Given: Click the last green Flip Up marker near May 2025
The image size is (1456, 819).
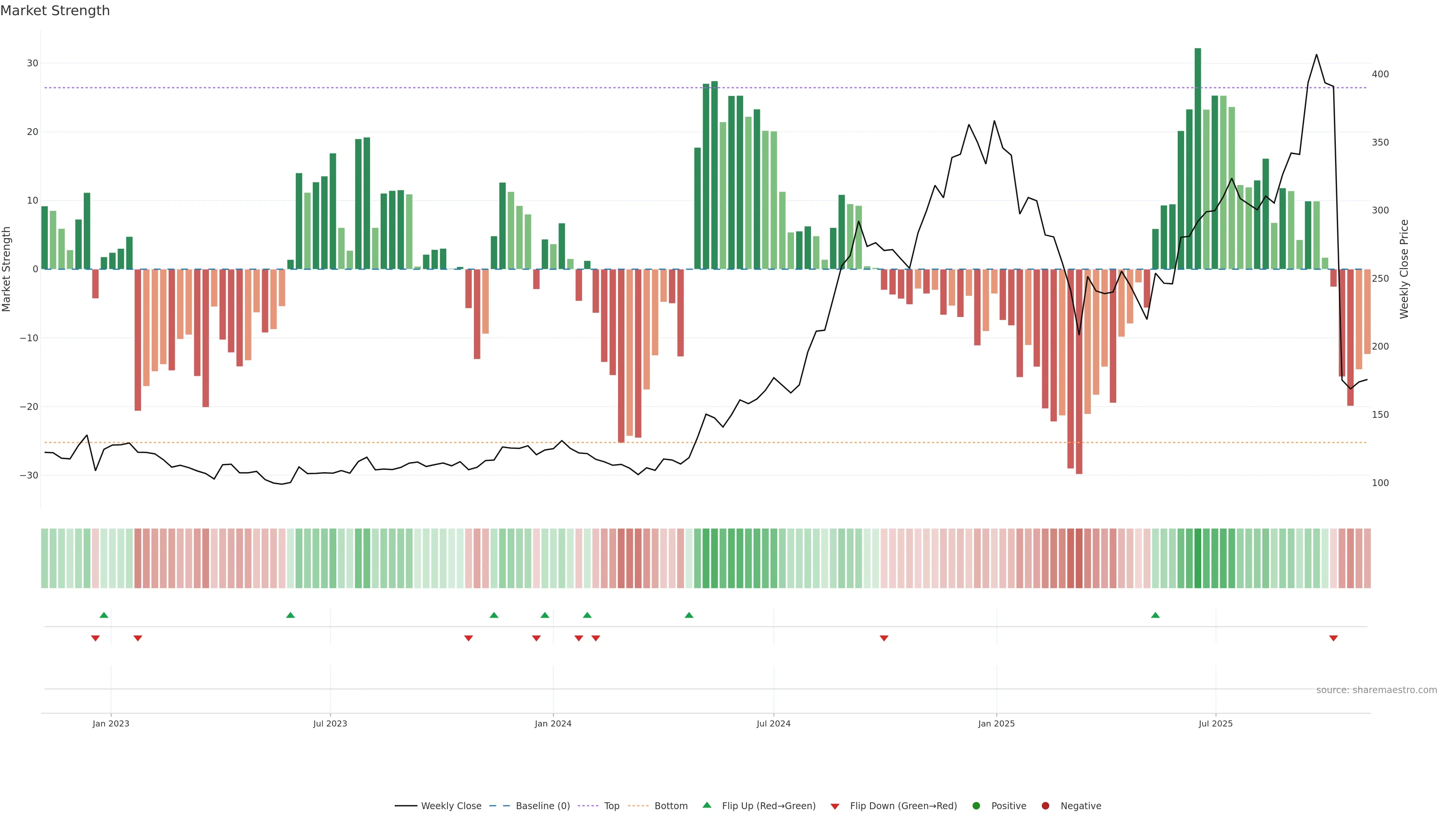Looking at the screenshot, I should (x=1155, y=615).
